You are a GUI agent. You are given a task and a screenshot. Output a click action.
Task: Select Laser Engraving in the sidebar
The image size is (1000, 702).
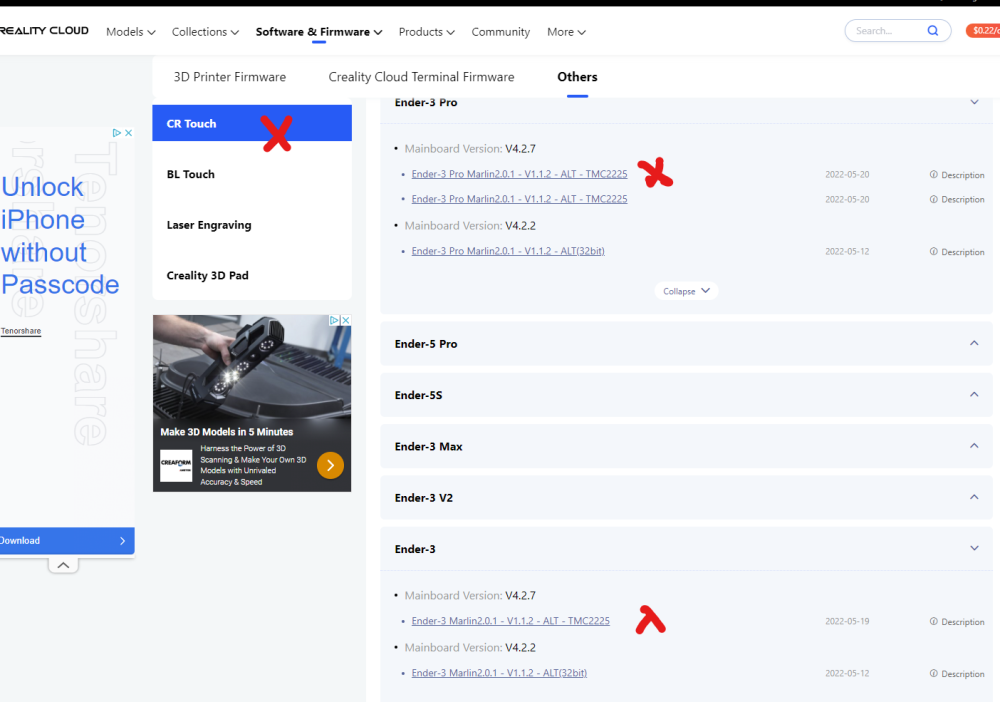252,225
